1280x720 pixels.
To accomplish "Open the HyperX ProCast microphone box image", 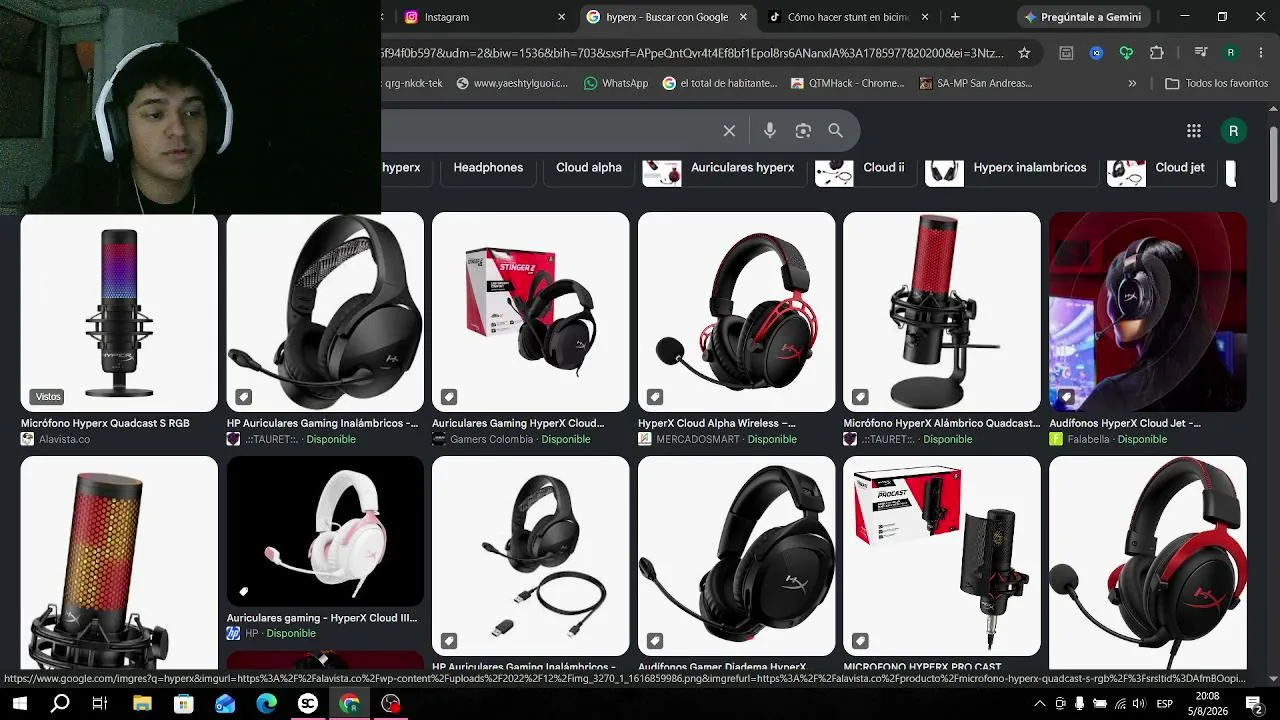I will [942, 556].
